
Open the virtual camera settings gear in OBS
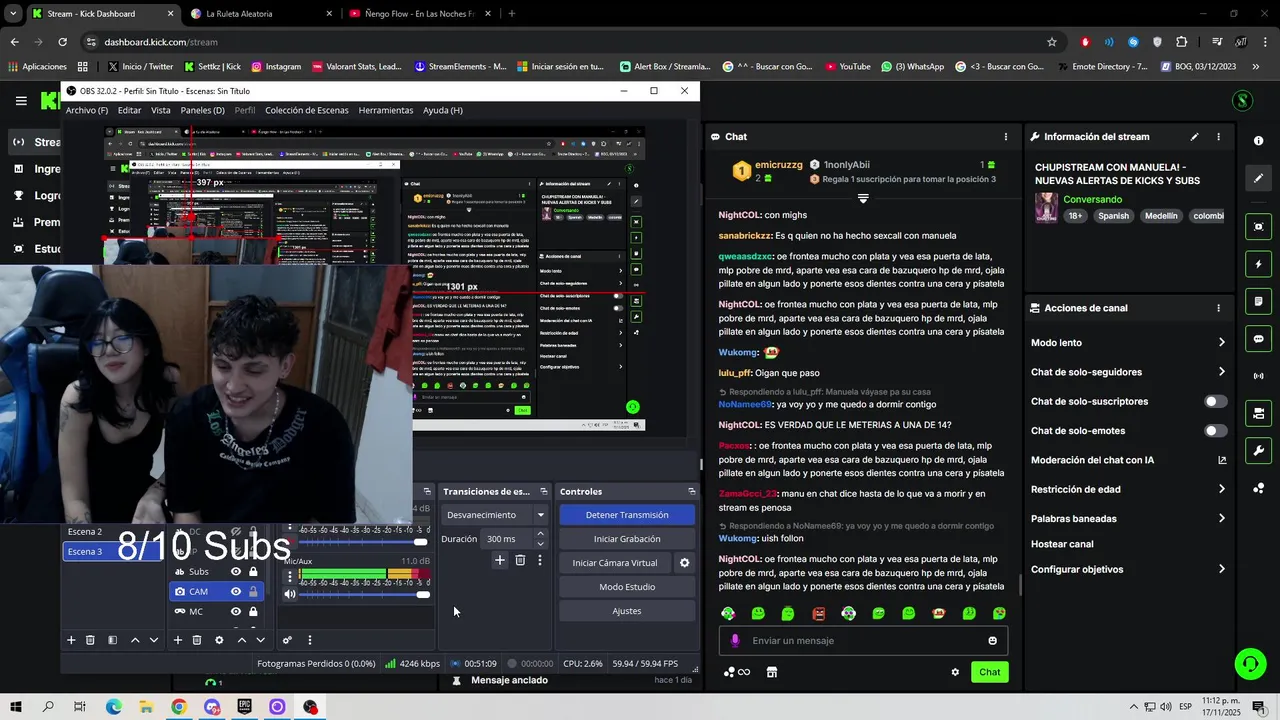coord(685,563)
